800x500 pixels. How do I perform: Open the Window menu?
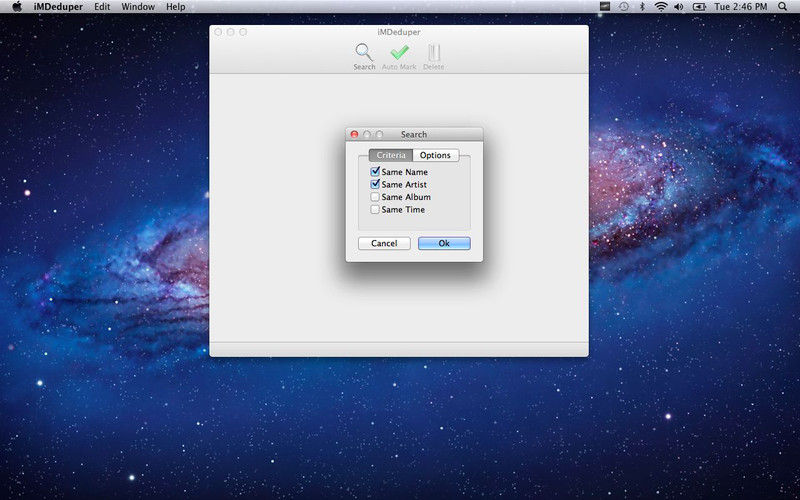(138, 7)
